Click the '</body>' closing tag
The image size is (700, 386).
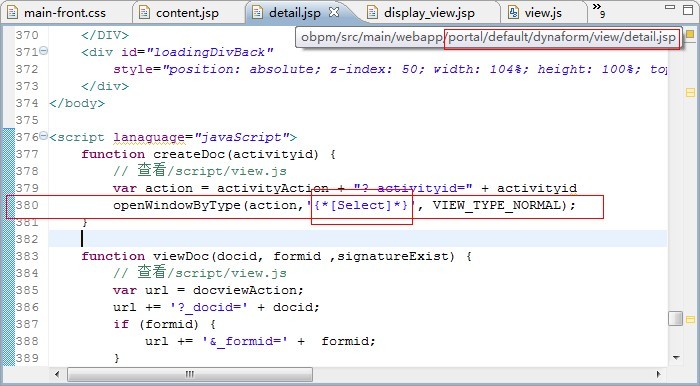[x=77, y=104]
